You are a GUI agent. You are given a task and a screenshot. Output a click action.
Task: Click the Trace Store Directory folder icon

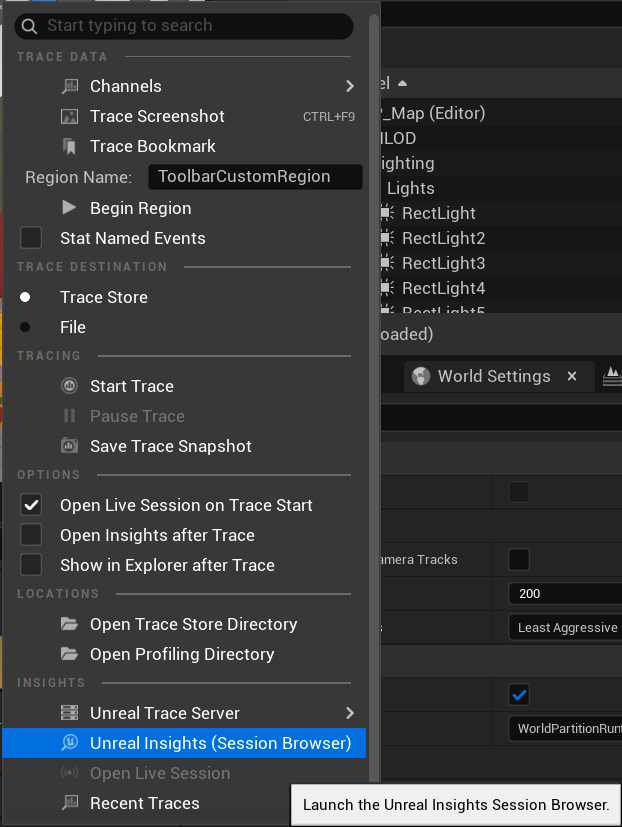[x=69, y=624]
